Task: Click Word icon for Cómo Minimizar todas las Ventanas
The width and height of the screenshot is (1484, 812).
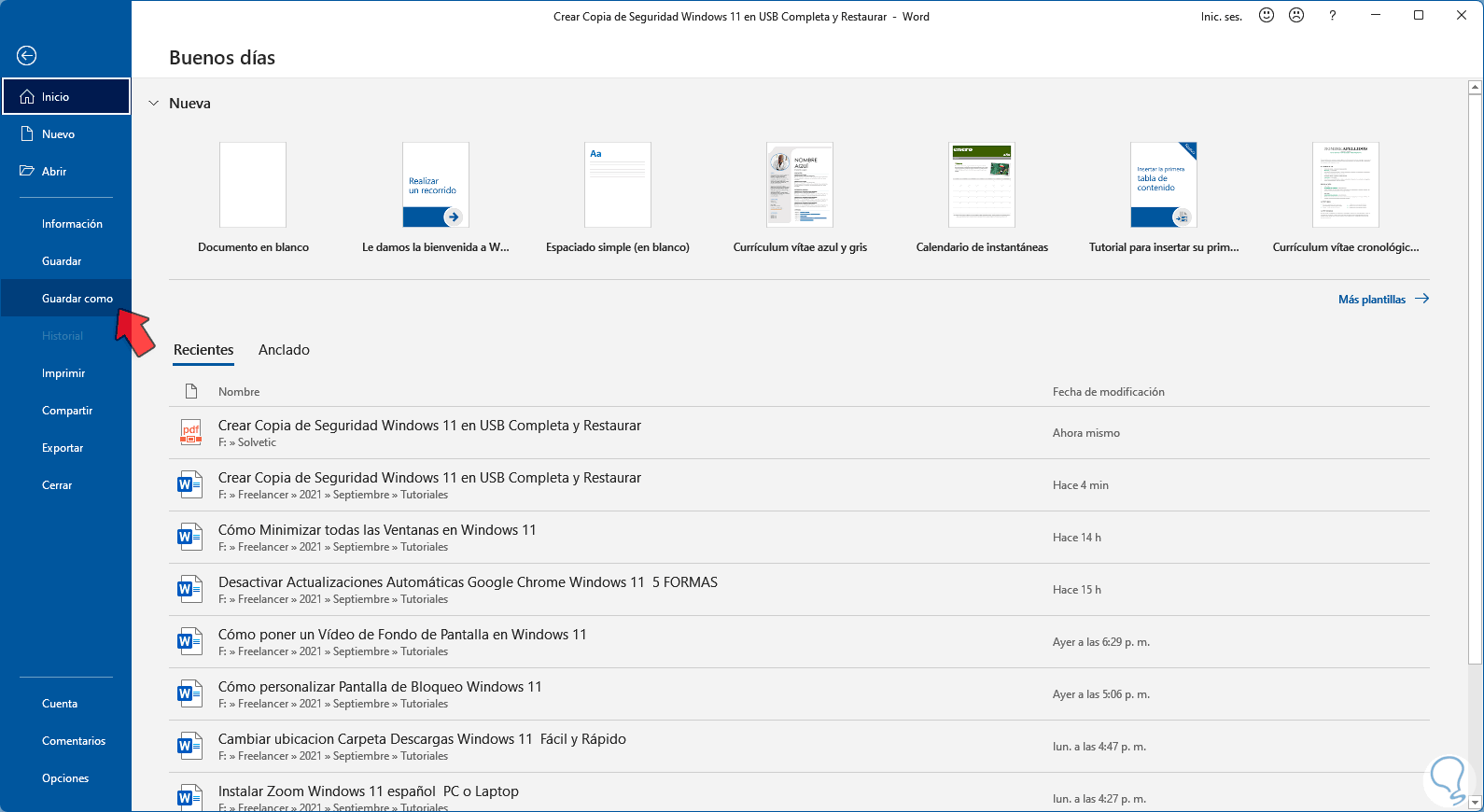Action: 190,537
